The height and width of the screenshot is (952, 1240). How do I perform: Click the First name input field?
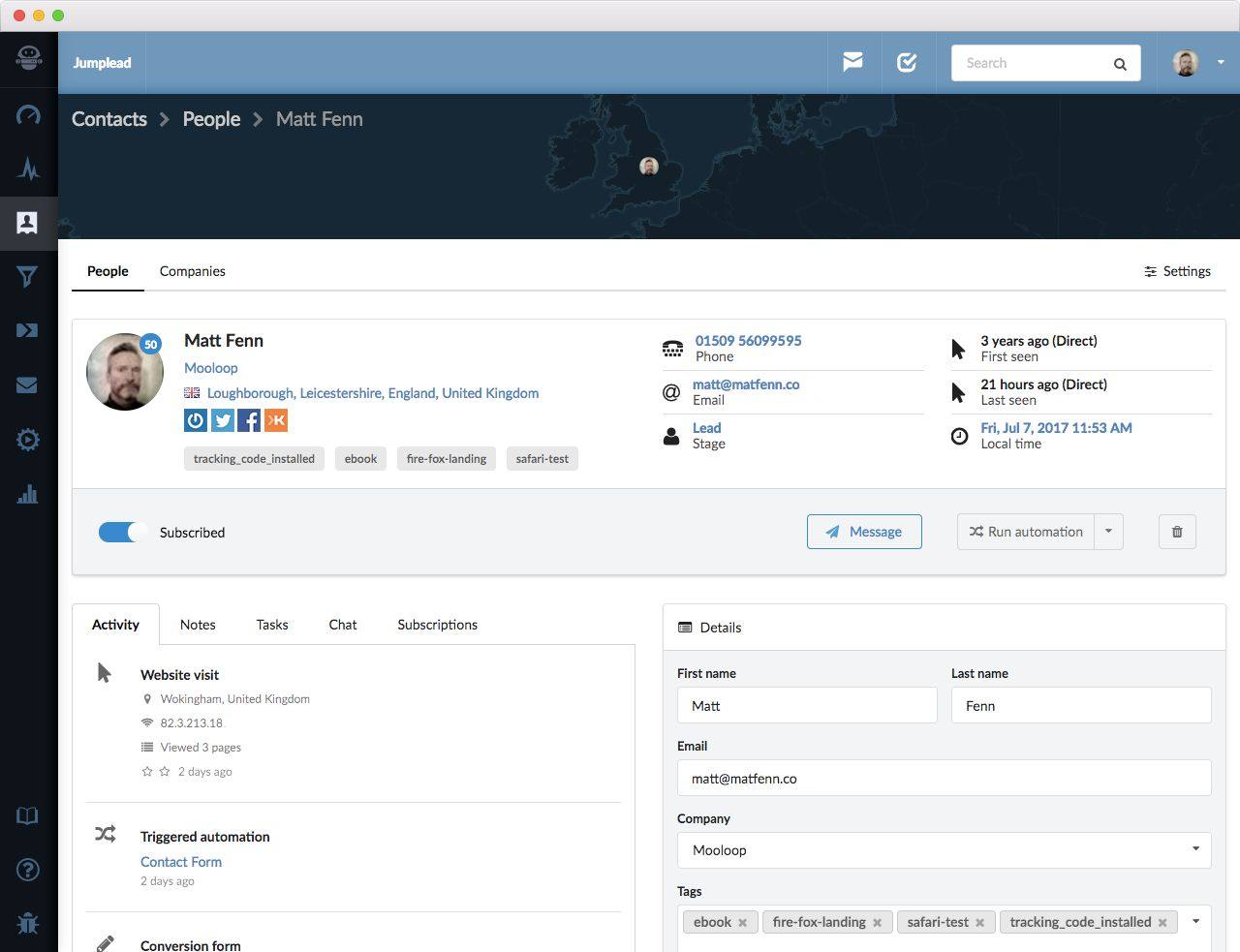pyautogui.click(x=807, y=706)
